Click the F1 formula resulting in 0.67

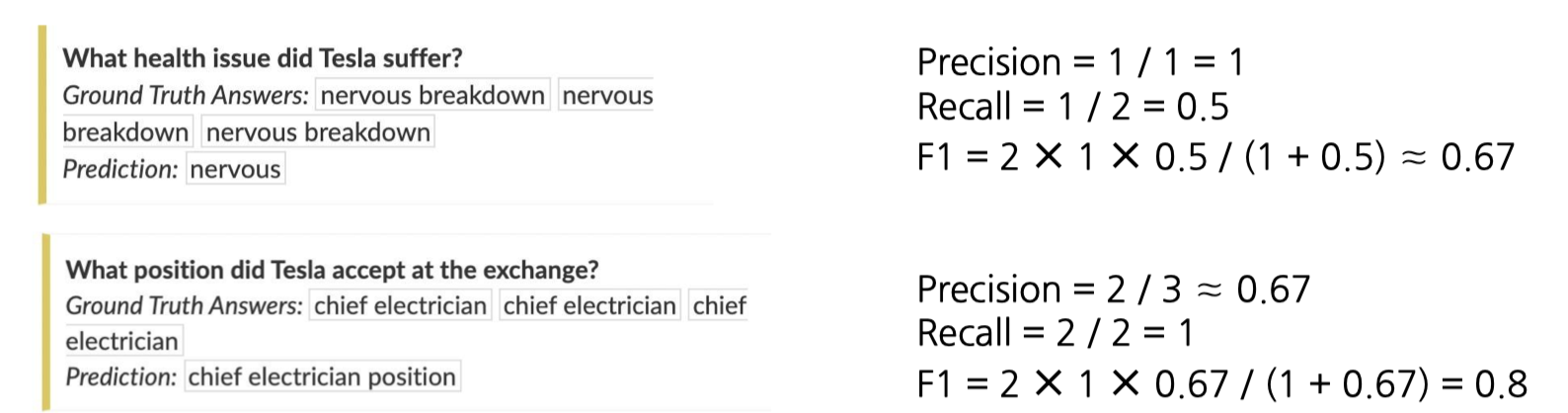(x=1215, y=157)
